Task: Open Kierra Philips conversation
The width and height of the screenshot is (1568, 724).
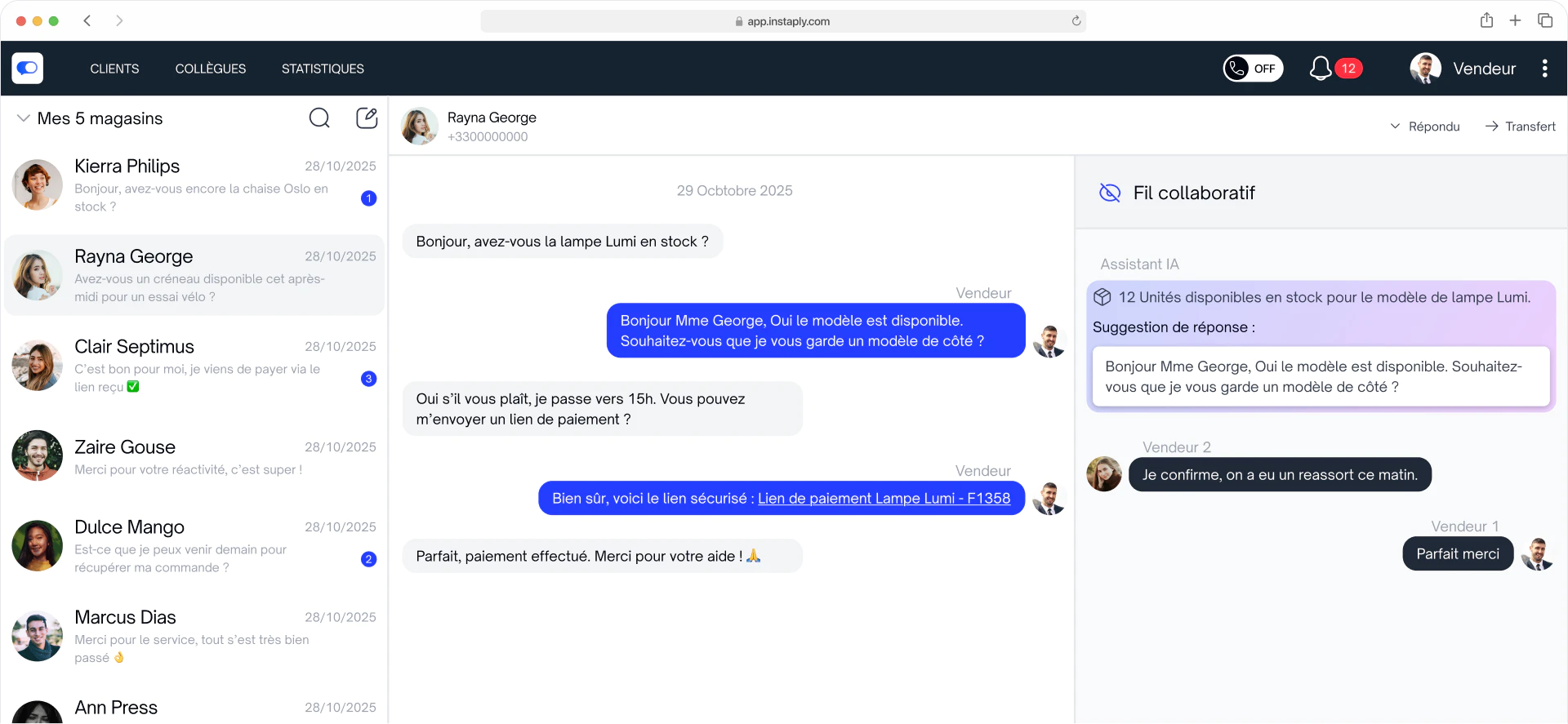Action: coord(194,185)
